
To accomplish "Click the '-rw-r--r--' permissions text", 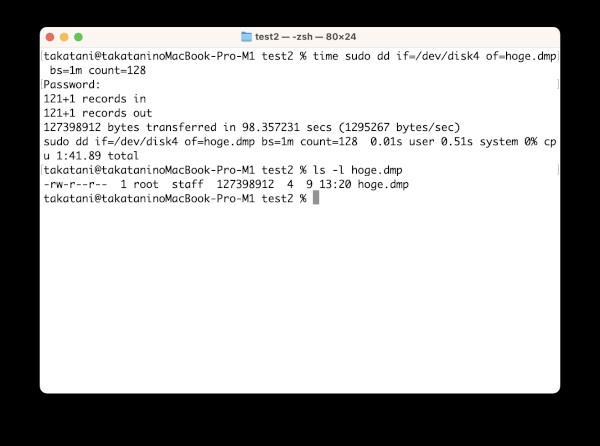I will coord(75,184).
